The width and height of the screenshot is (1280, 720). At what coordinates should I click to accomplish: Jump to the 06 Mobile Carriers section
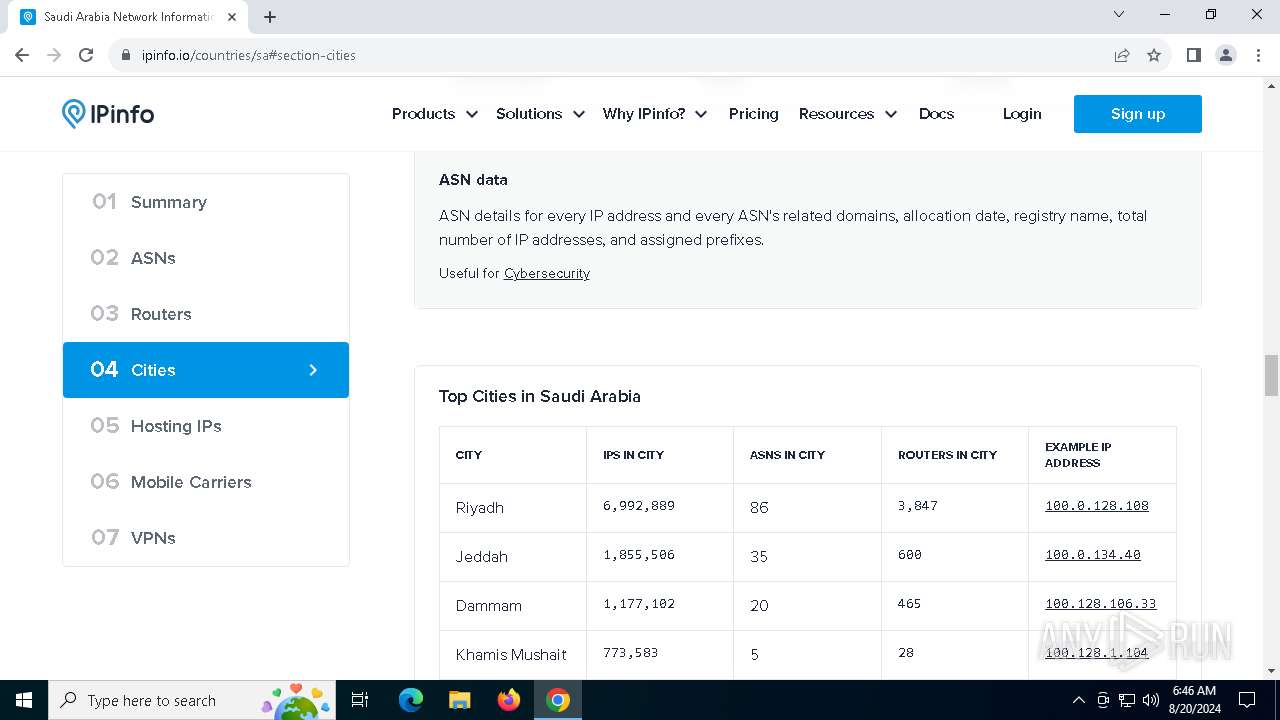pyautogui.click(x=206, y=482)
